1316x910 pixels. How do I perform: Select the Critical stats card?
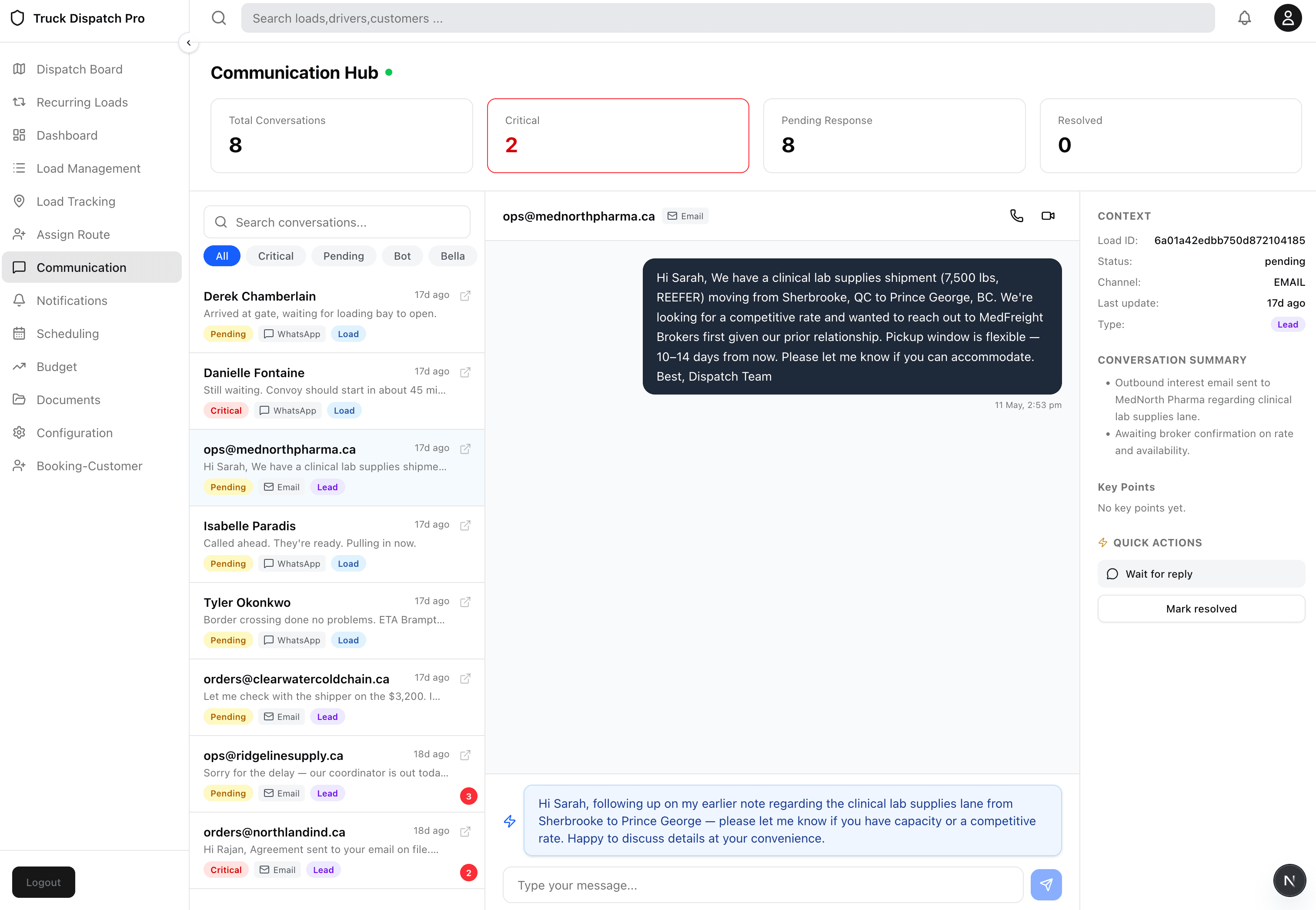pyautogui.click(x=618, y=136)
